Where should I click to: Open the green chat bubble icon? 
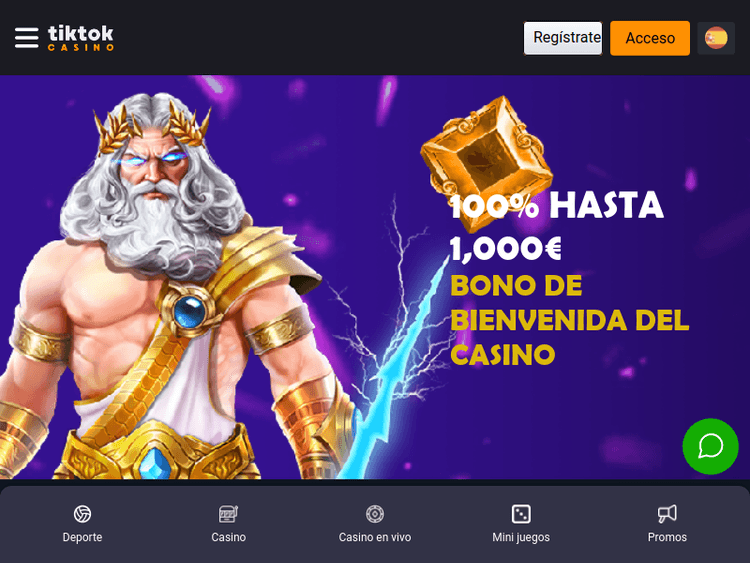click(x=710, y=446)
